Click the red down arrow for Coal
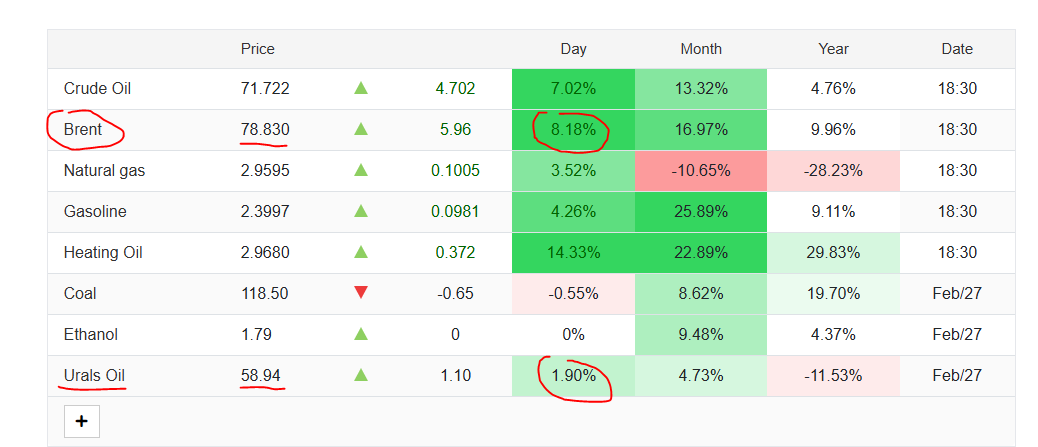The width and height of the screenshot is (1038, 447). point(361,293)
